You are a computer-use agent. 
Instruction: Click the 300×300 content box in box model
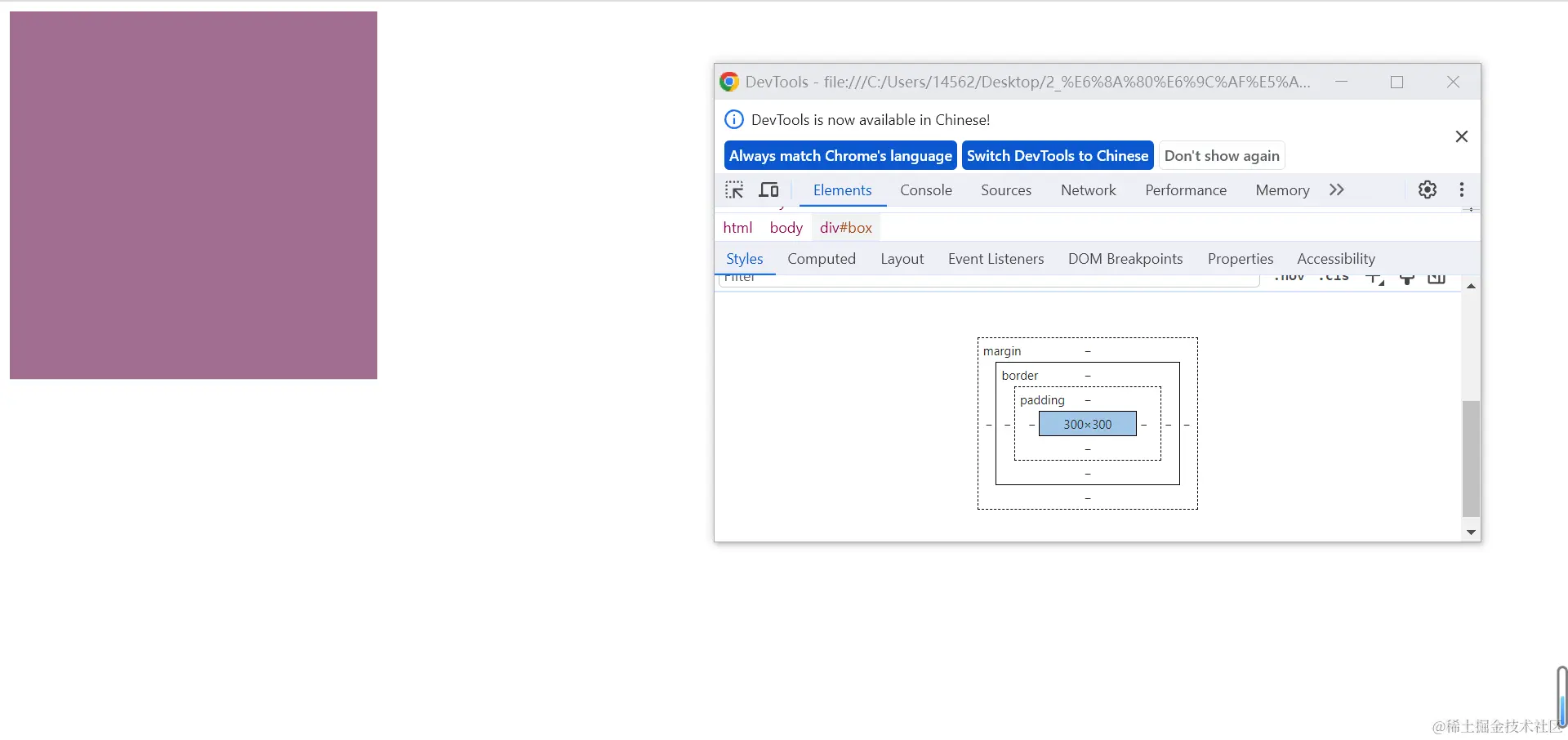tap(1087, 424)
